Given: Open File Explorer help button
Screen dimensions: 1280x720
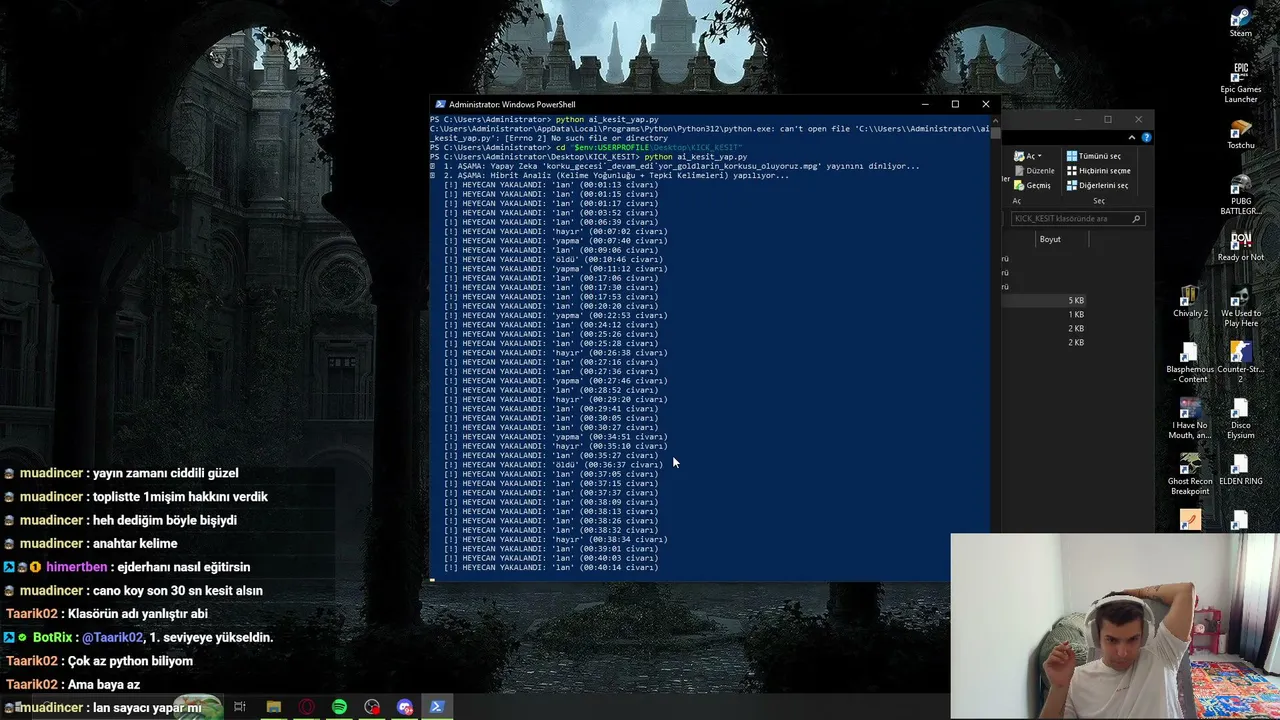Looking at the screenshot, I should (1146, 137).
